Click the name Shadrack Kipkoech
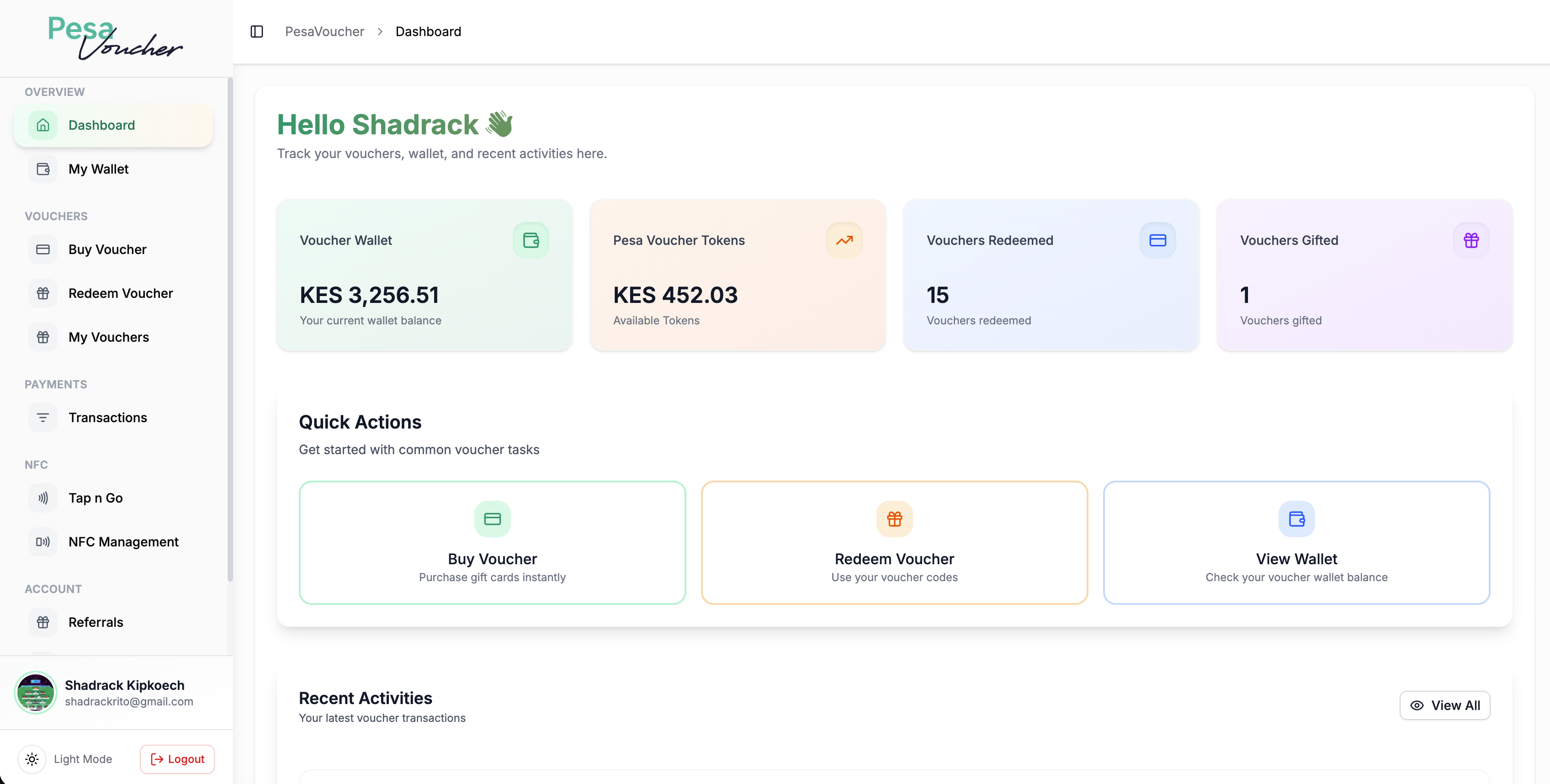 pyautogui.click(x=125, y=685)
